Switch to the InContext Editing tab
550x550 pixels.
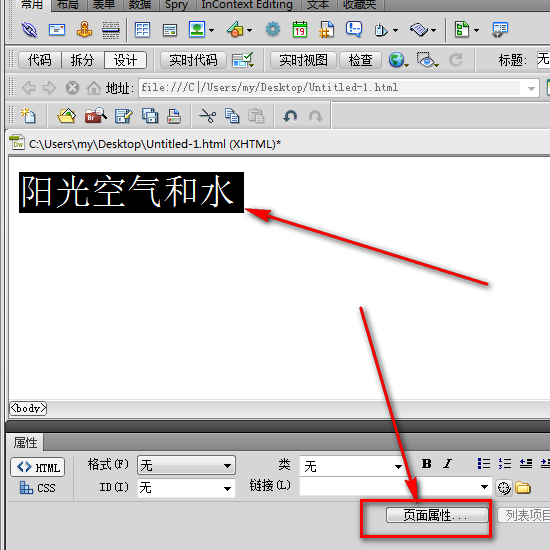click(247, 5)
